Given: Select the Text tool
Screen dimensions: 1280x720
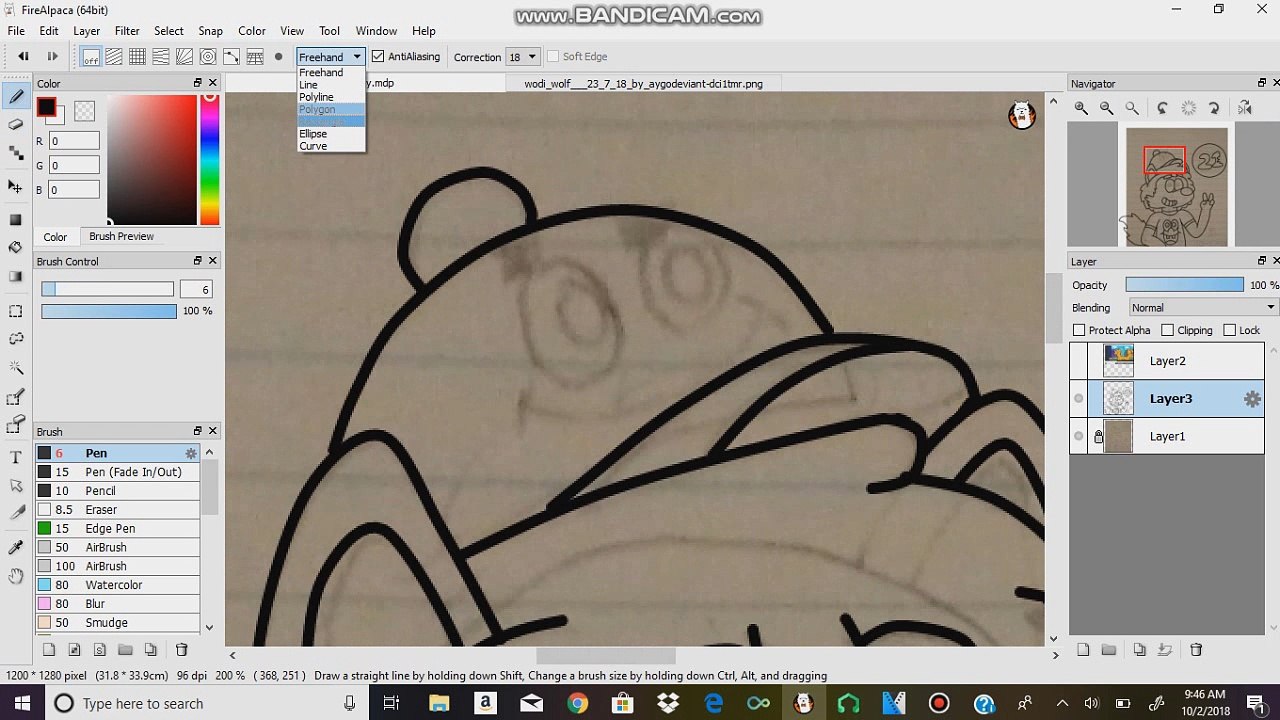Looking at the screenshot, I should pos(16,458).
